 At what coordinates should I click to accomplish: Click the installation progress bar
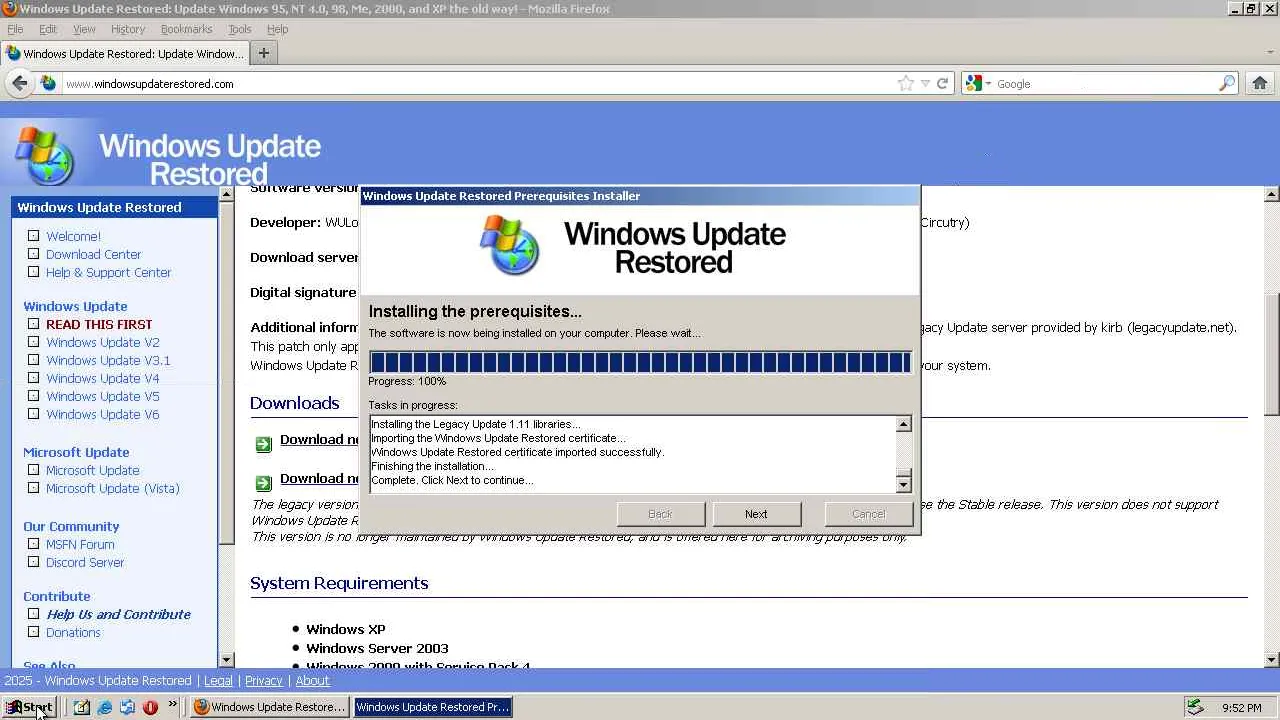640,361
